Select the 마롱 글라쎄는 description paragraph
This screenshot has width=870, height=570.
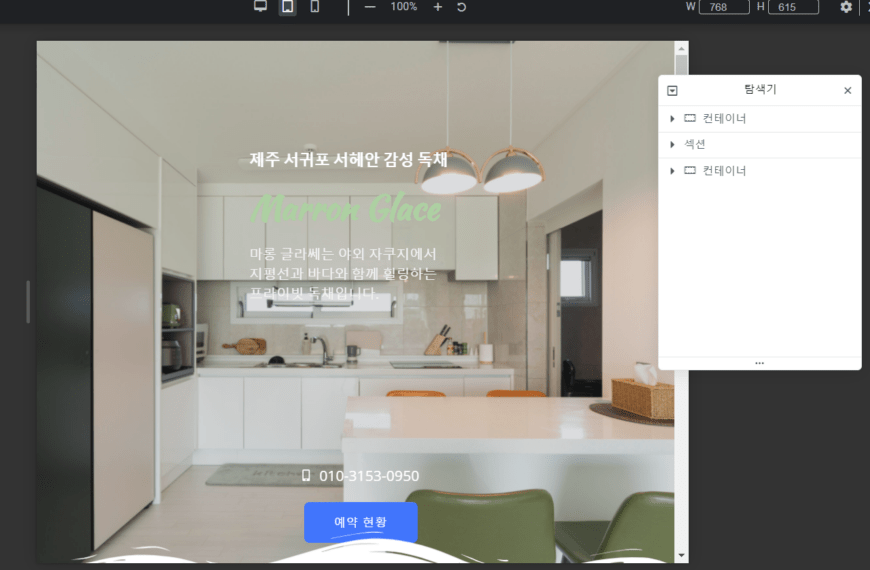(343, 273)
